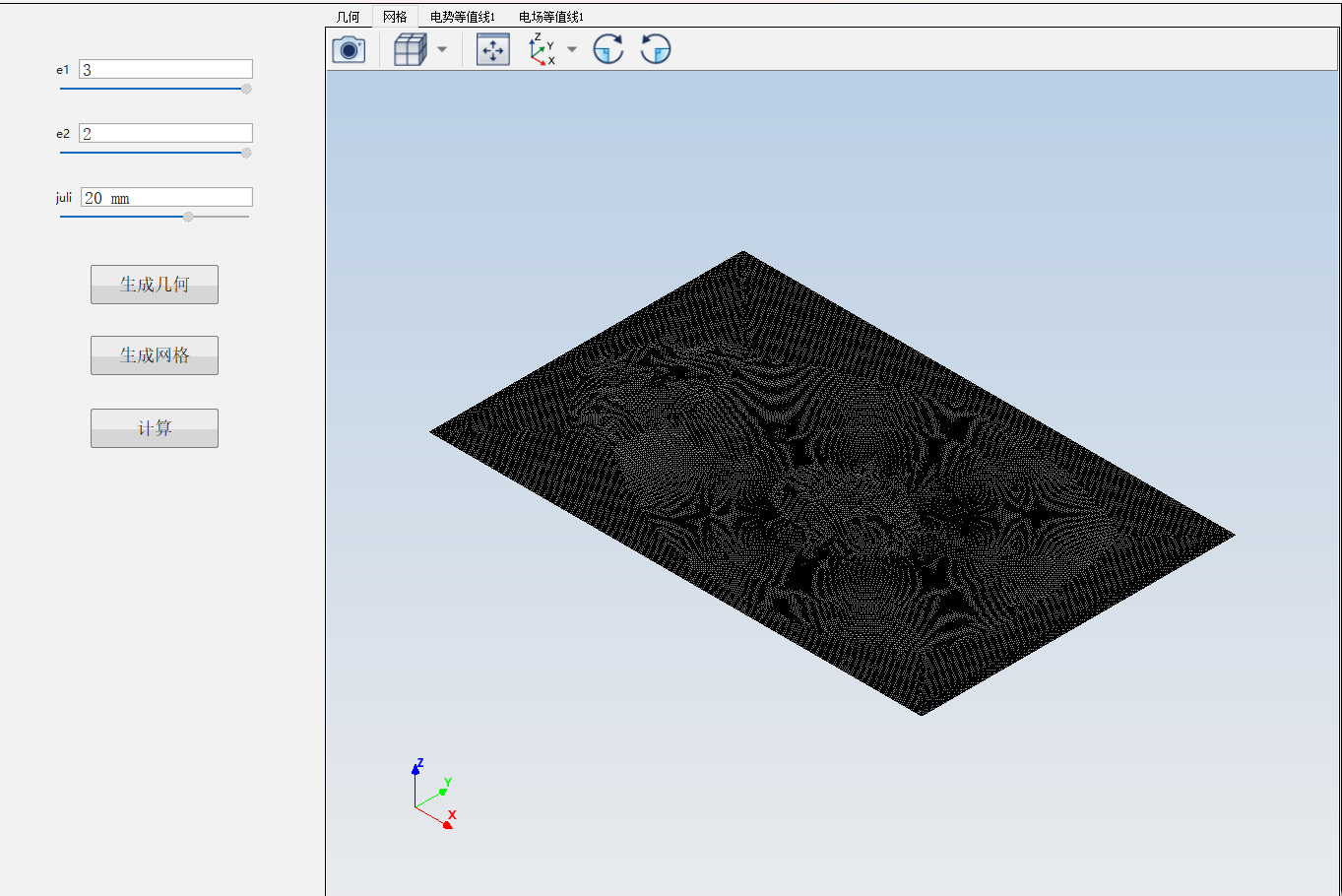
Task: Switch to the 几何 tab
Action: coord(349,17)
